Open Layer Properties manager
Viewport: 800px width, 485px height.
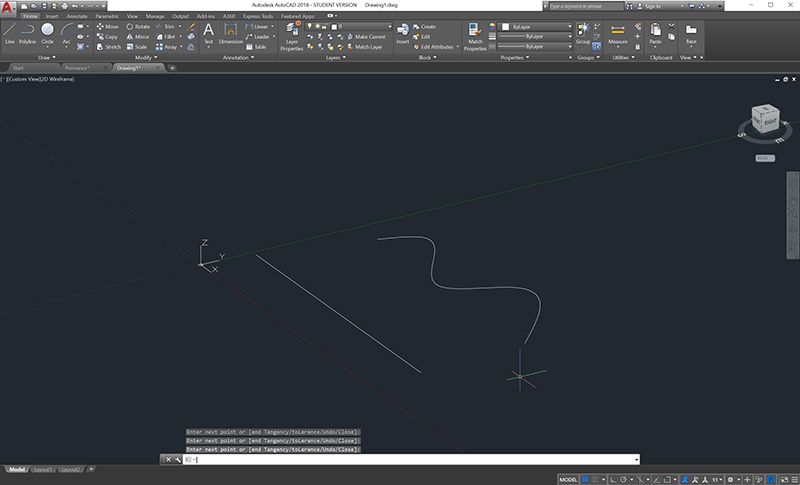[291, 36]
